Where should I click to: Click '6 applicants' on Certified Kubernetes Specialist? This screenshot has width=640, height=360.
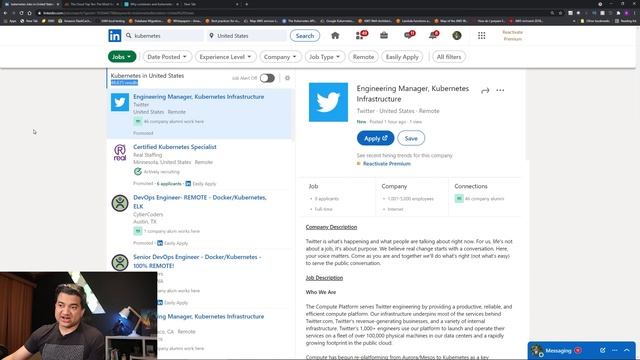[169, 184]
